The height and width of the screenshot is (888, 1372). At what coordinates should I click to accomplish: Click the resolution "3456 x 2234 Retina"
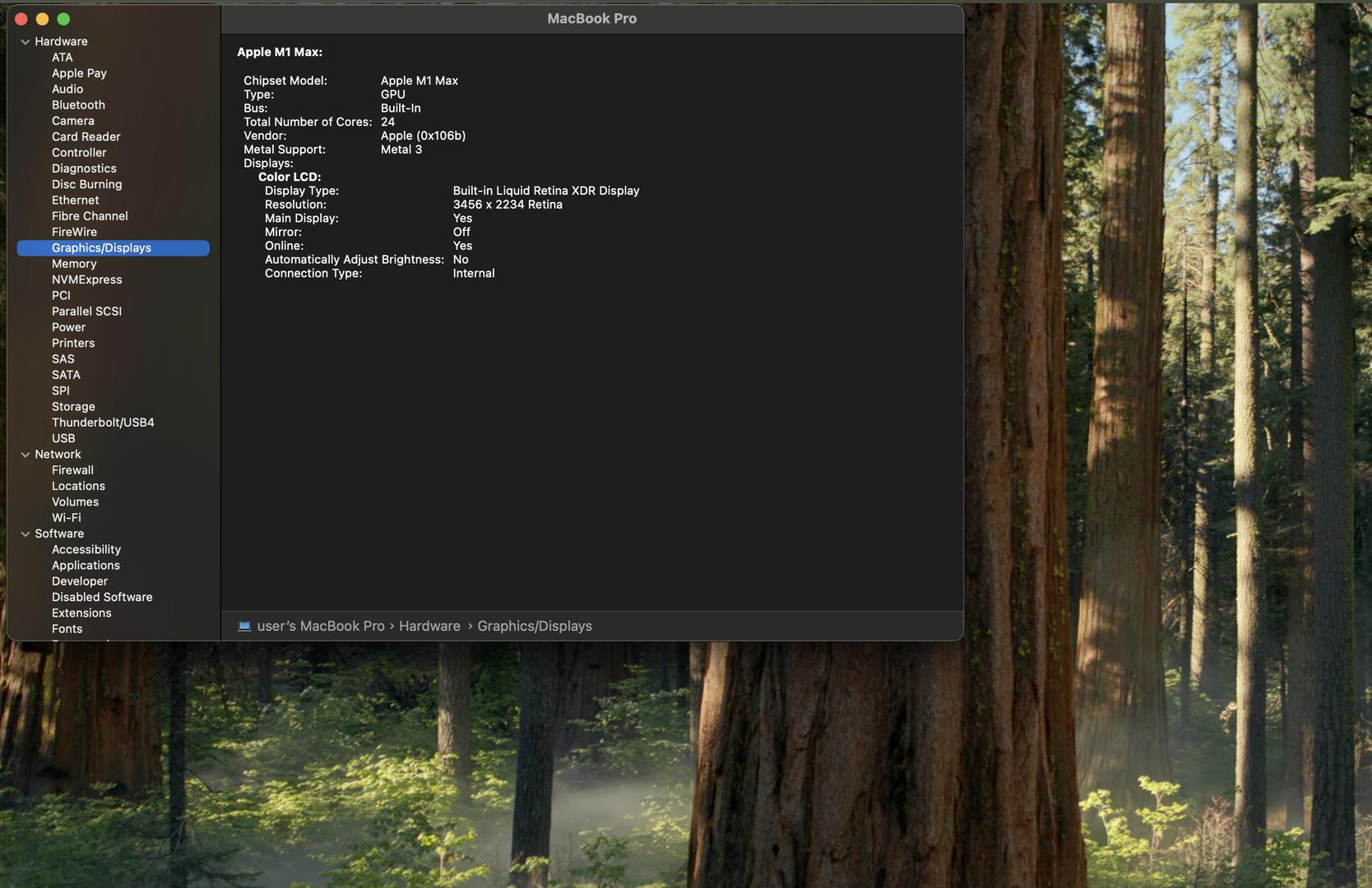click(x=508, y=205)
